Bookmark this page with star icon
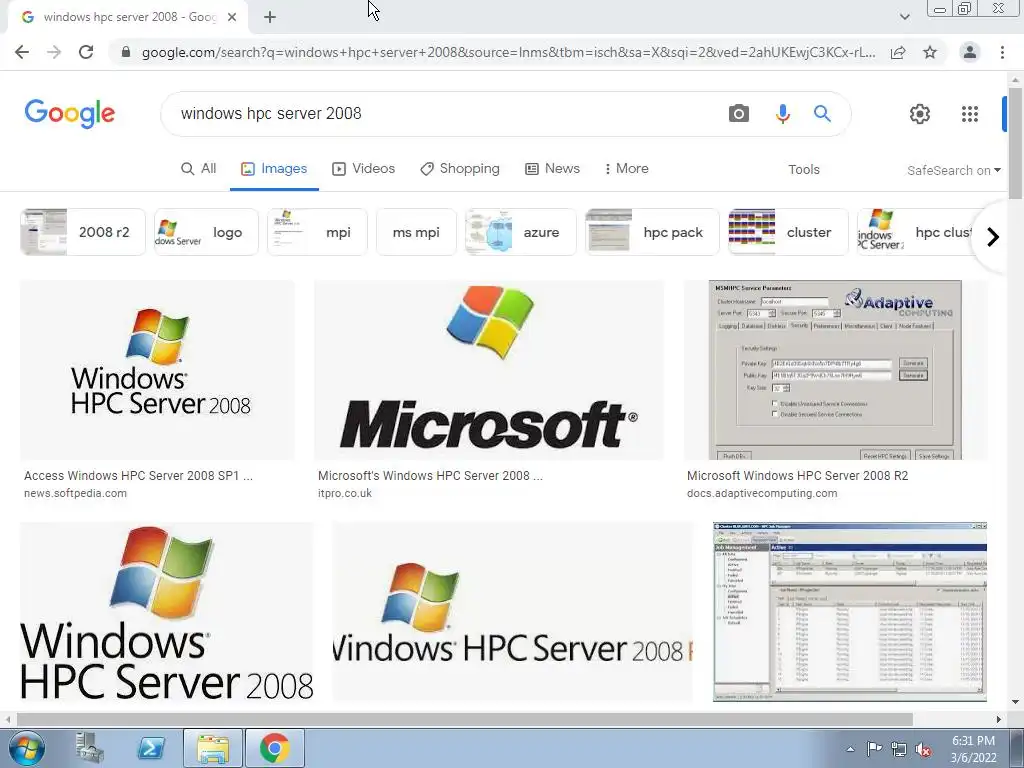Viewport: 1024px width, 768px height. [930, 52]
